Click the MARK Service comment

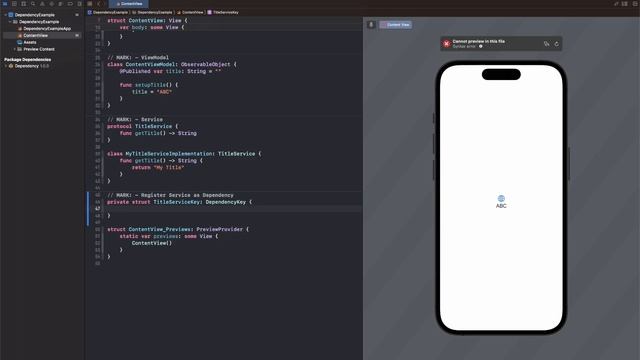[135, 120]
